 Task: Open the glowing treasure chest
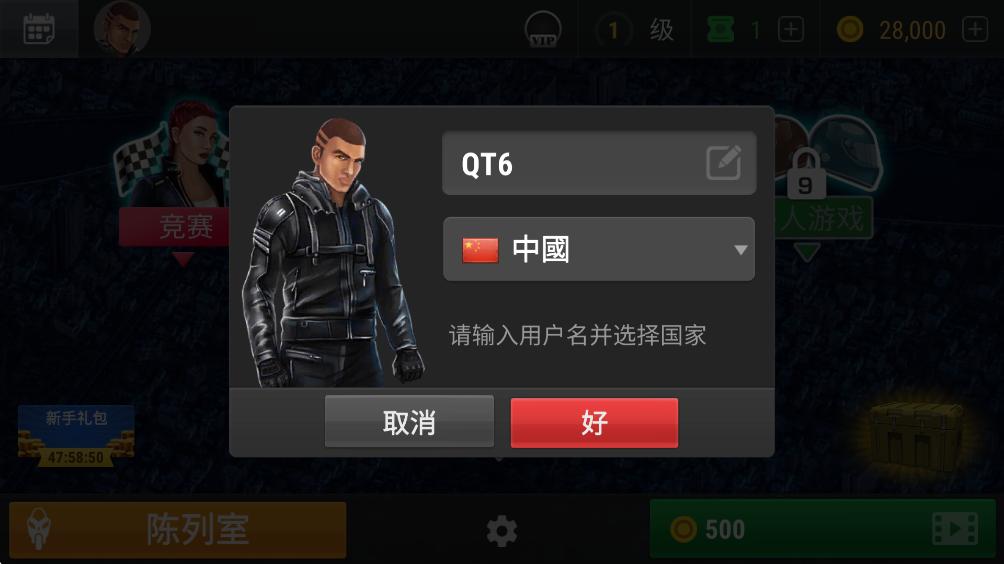pos(916,437)
